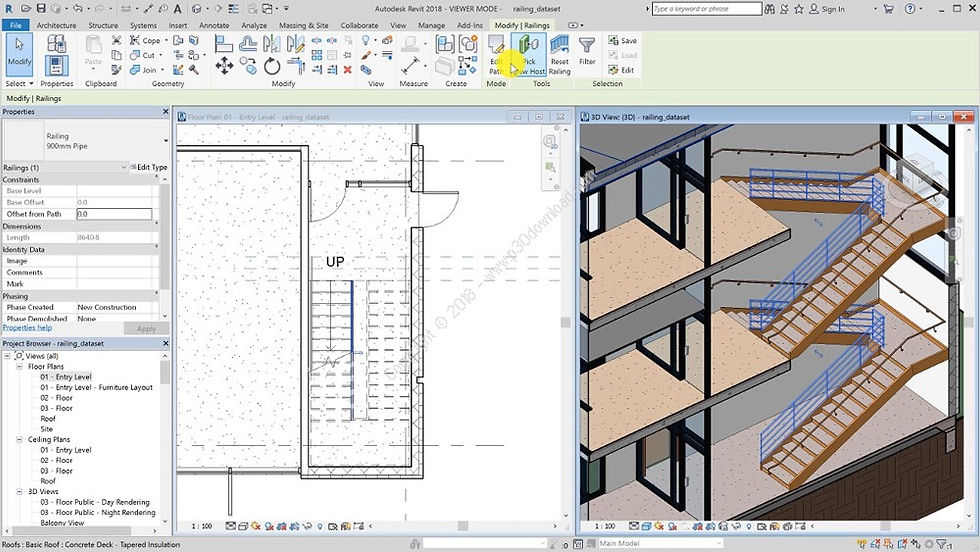The image size is (980, 552).
Task: Click the Align tool in Modify panel
Action: click(x=223, y=43)
